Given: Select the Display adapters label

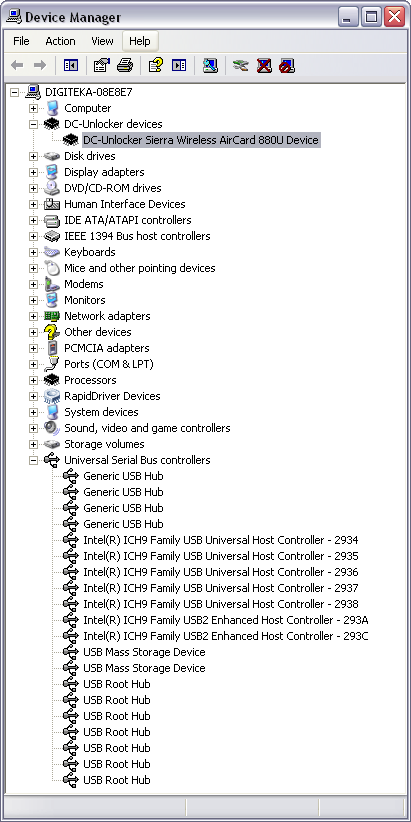Looking at the screenshot, I should pos(104,172).
